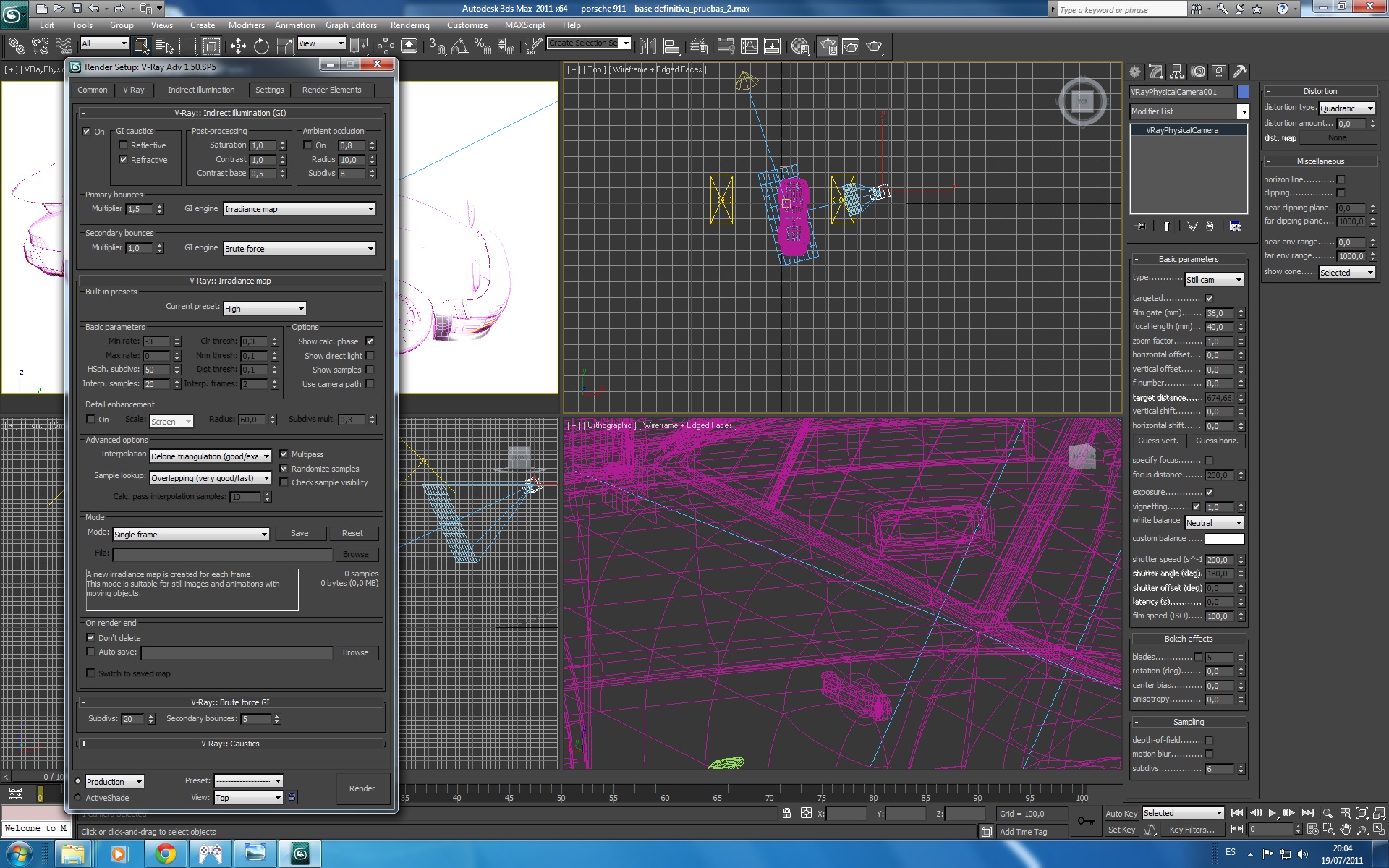
Task: Select the Move tool in toolbar
Action: point(238,46)
